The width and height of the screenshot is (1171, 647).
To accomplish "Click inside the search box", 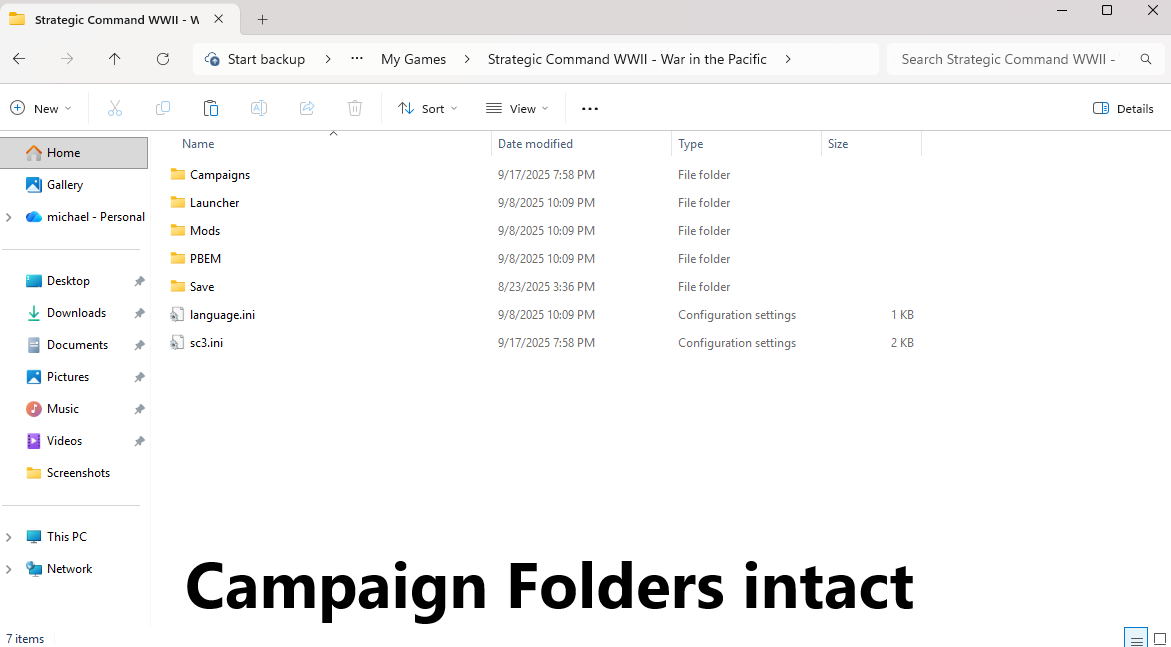I will coord(1006,59).
